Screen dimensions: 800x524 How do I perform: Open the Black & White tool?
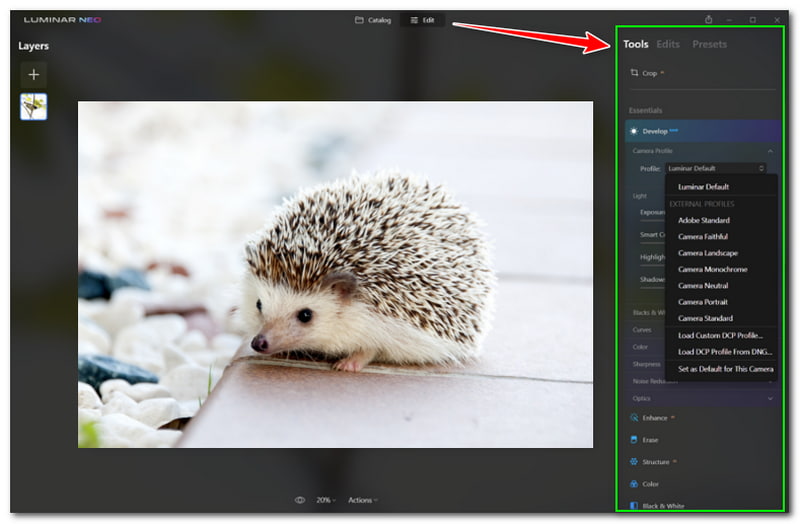coord(634,506)
